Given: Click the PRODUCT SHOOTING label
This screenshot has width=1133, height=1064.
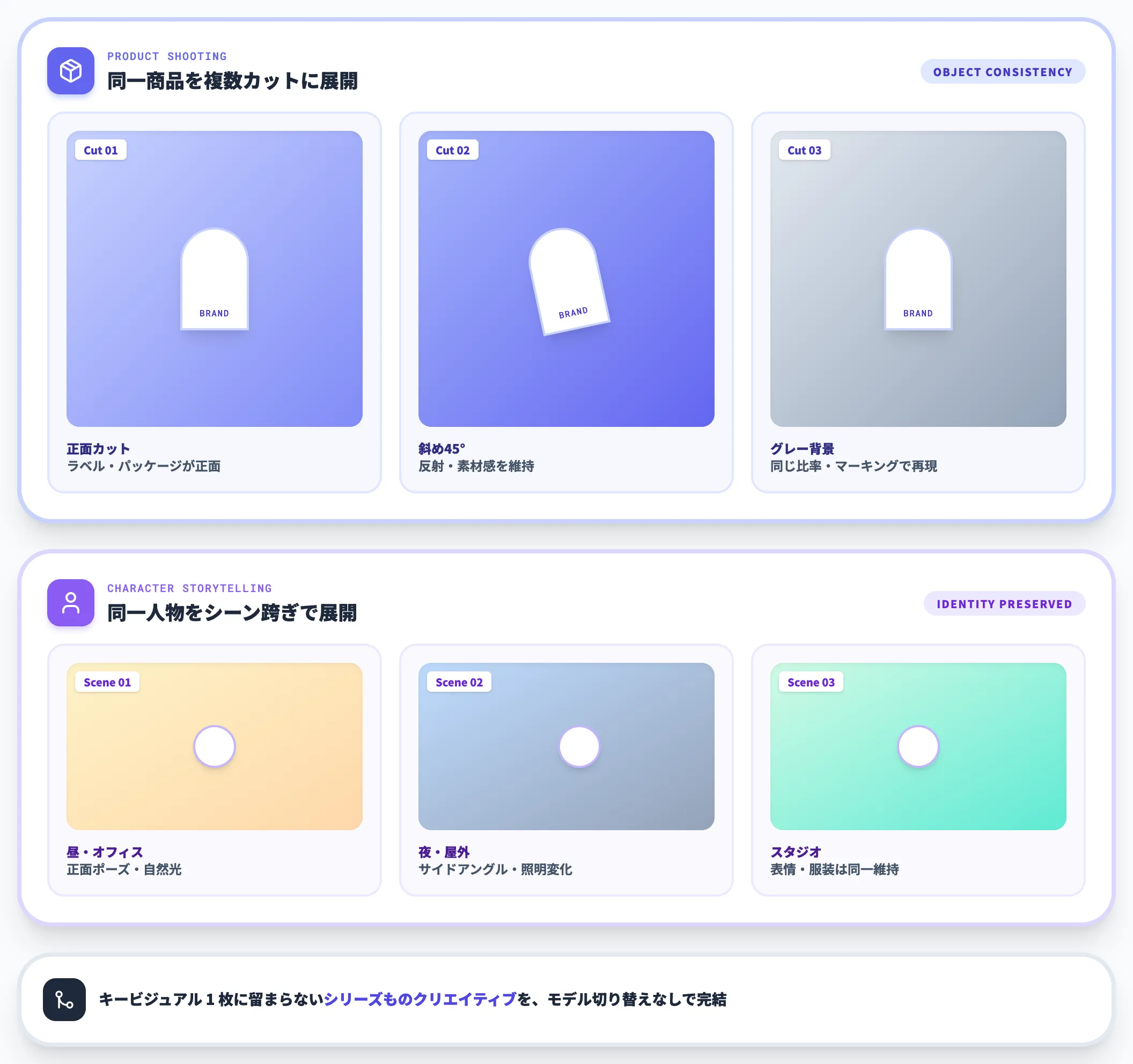Looking at the screenshot, I should click(x=167, y=56).
